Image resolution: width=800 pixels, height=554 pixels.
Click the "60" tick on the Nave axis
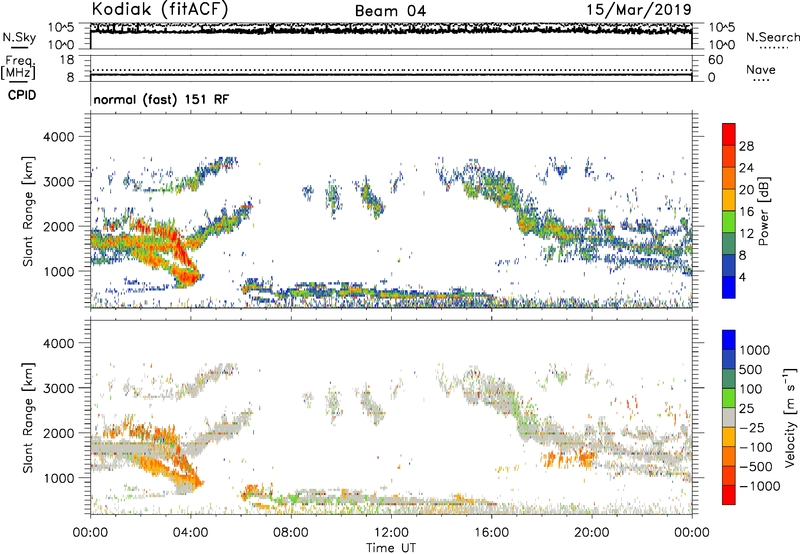coord(715,60)
